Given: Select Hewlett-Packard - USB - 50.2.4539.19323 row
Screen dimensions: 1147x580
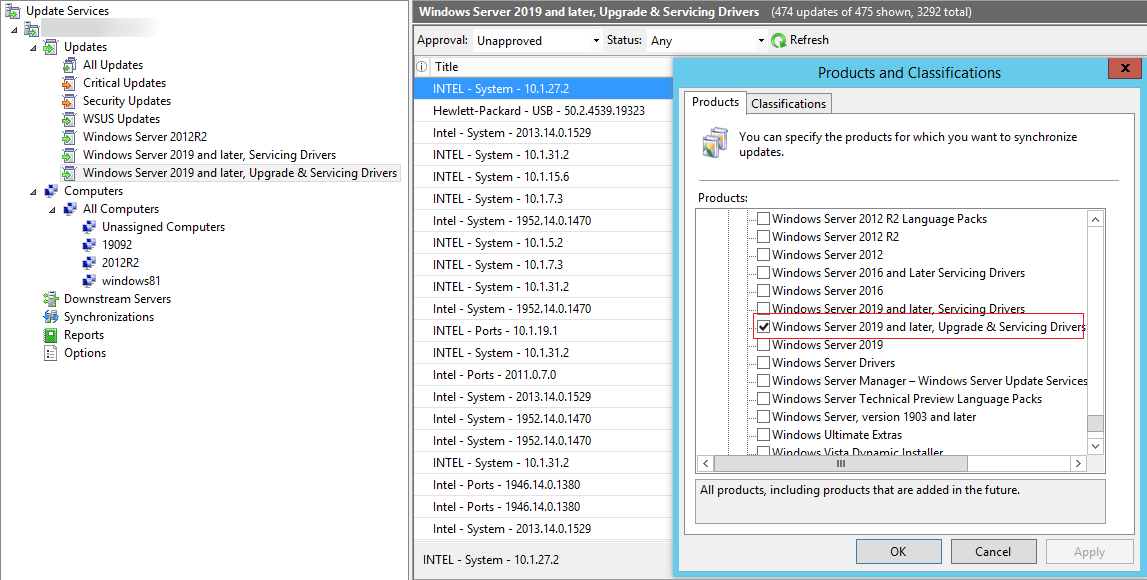Looking at the screenshot, I should point(543,111).
